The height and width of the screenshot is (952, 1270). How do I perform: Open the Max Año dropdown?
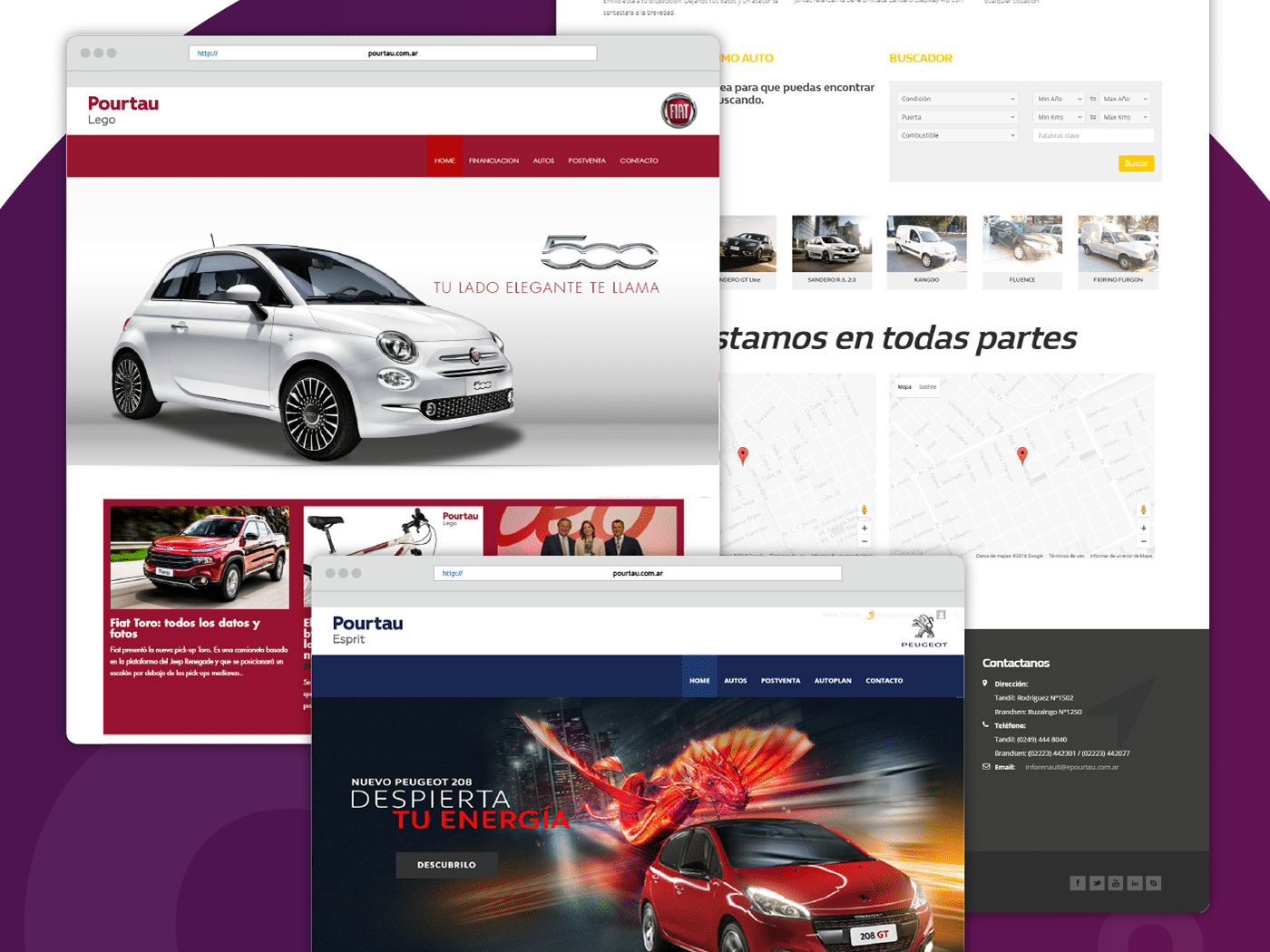click(x=1126, y=99)
